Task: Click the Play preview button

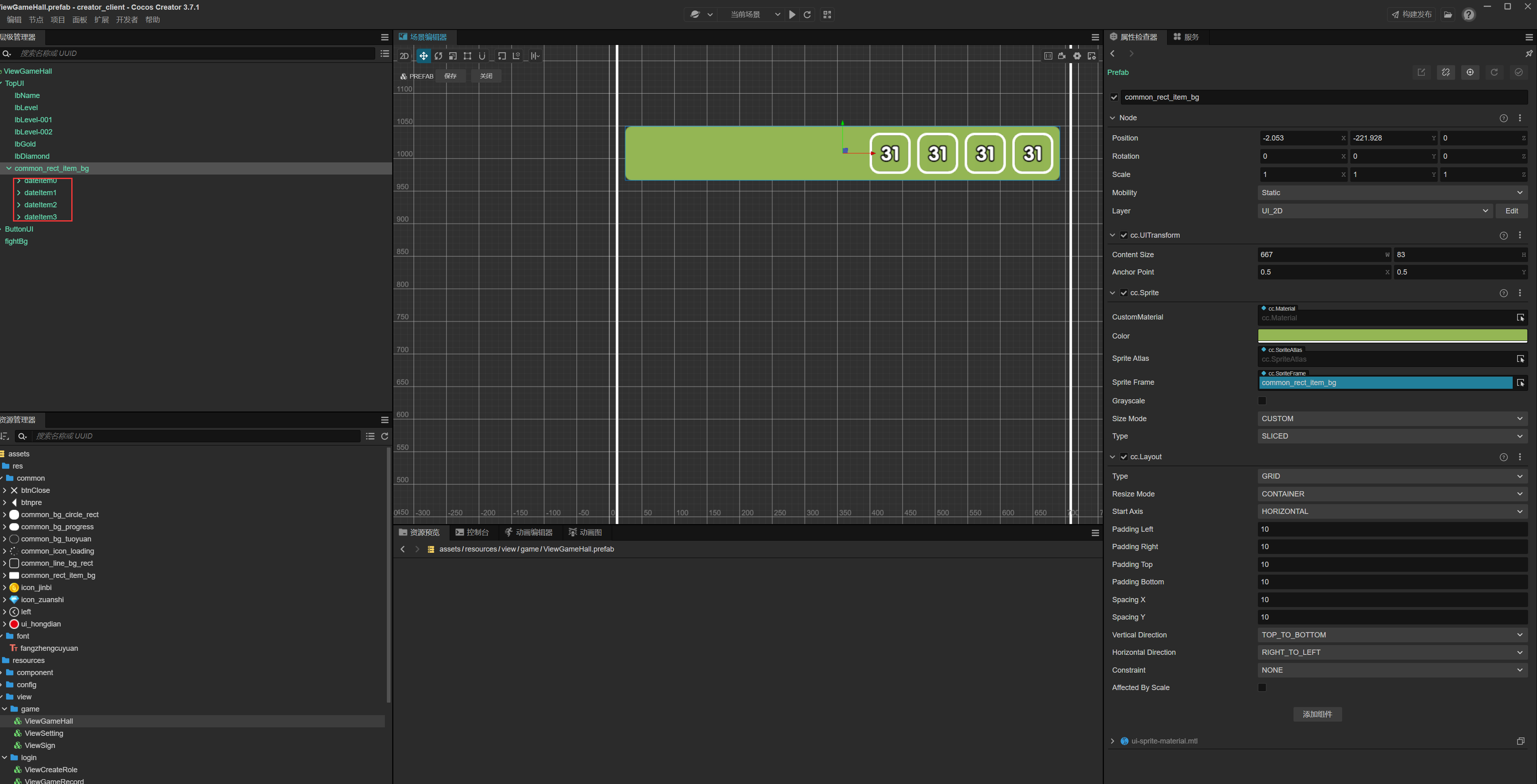Action: click(792, 14)
